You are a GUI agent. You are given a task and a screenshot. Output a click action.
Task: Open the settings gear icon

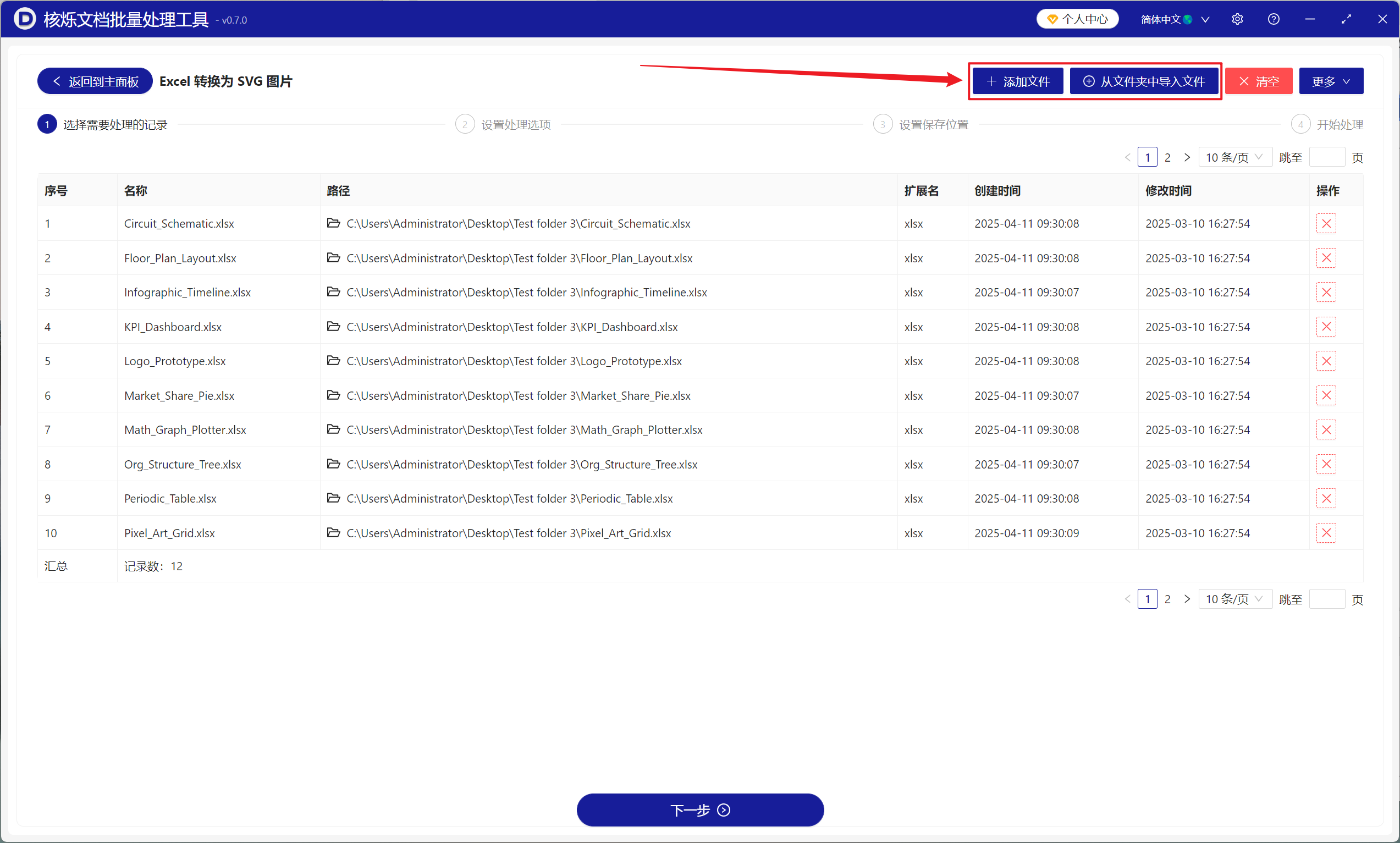pos(1237,19)
